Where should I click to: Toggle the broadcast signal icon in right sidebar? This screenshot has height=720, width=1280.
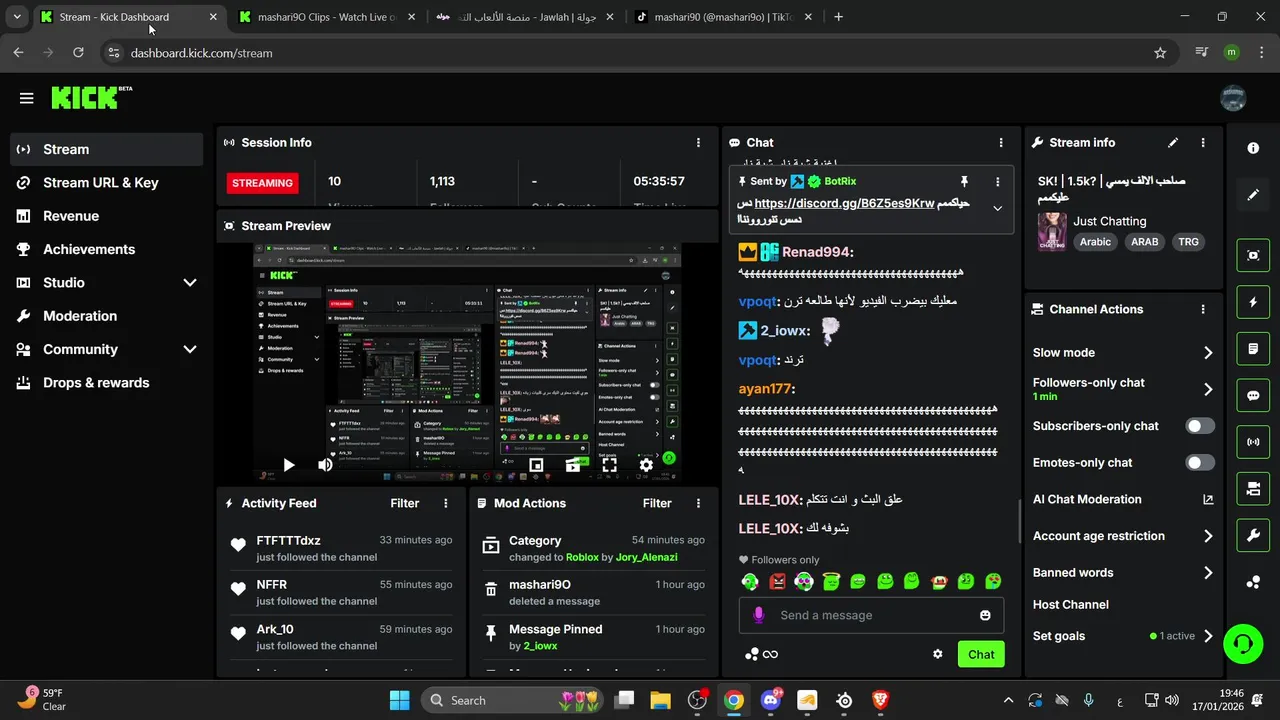pyautogui.click(x=1253, y=441)
